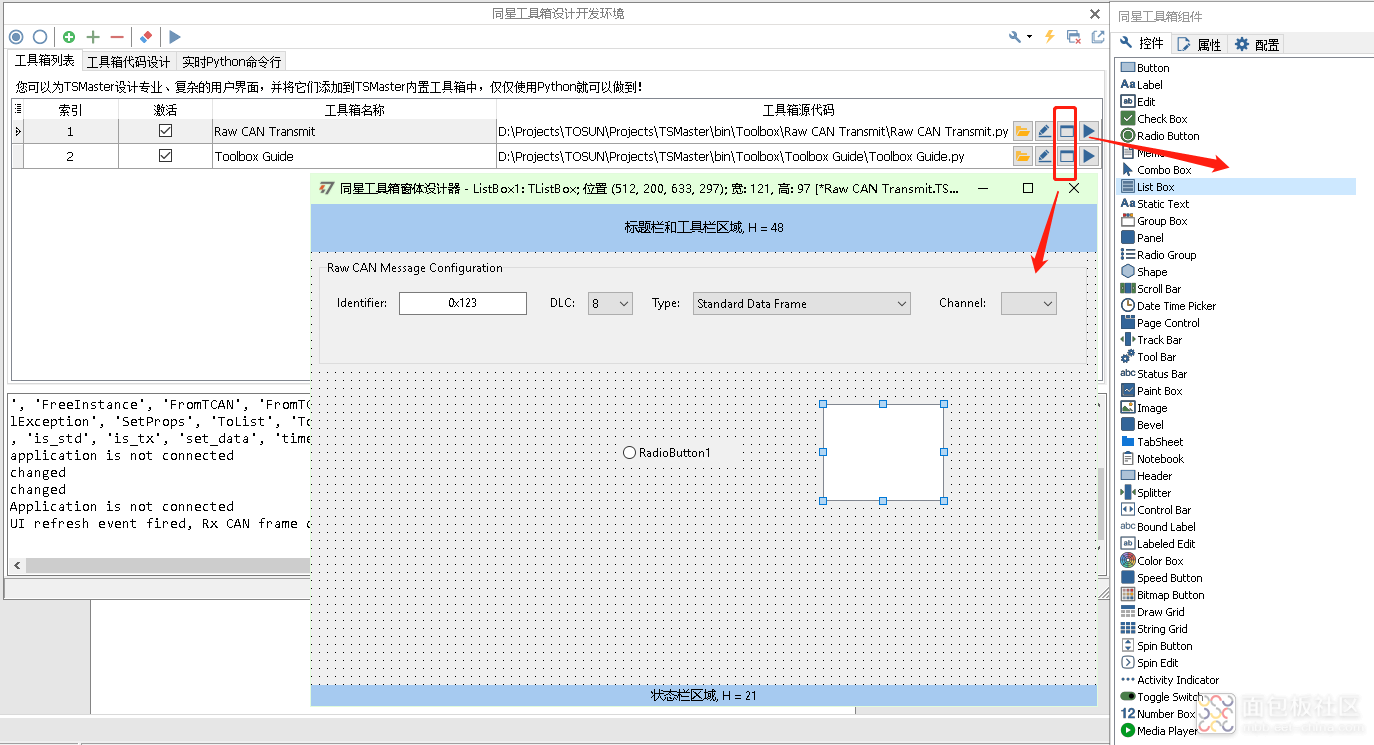Image resolution: width=1374 pixels, height=745 pixels.
Task: Open form designer for Raw CAN Transmit
Action: pos(1066,131)
